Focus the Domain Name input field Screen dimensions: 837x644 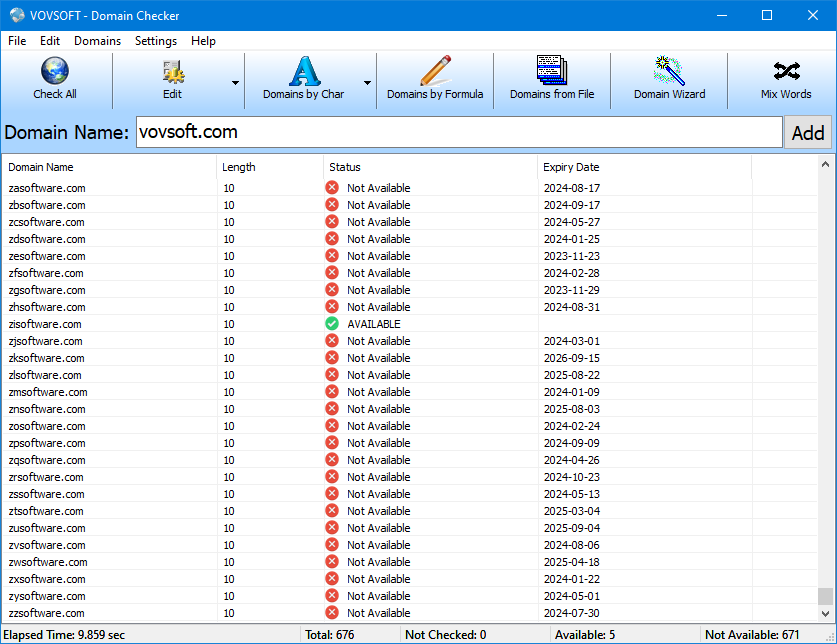click(x=459, y=132)
